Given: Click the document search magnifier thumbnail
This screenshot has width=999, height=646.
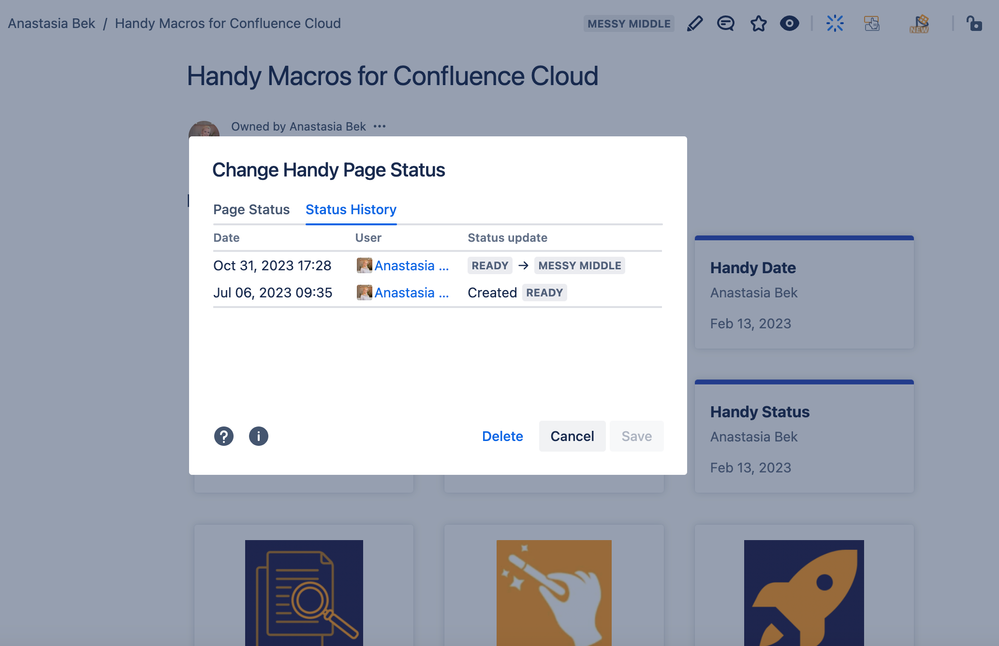Looking at the screenshot, I should (x=304, y=593).
